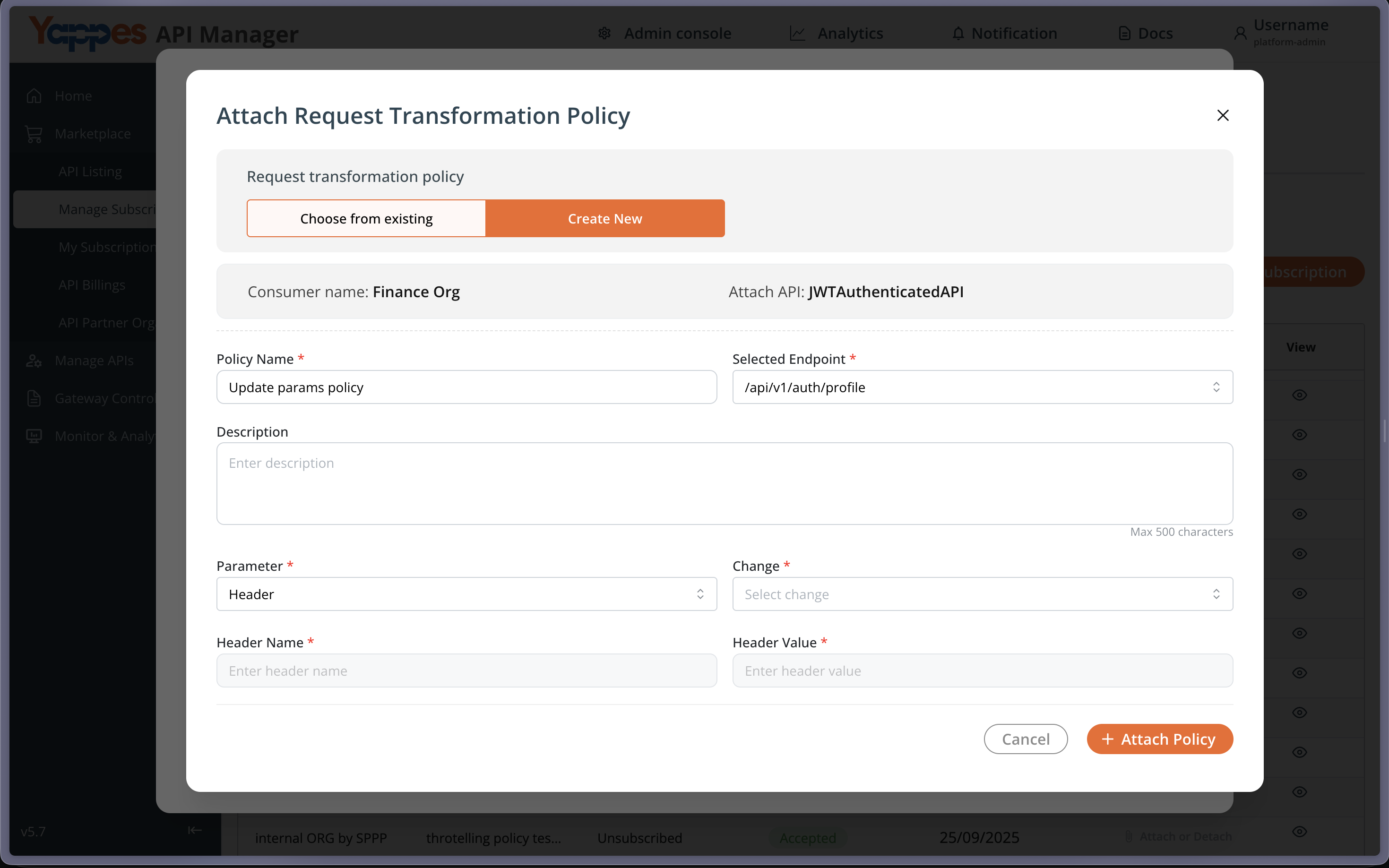Click the Marketplace cart icon

tap(34, 134)
